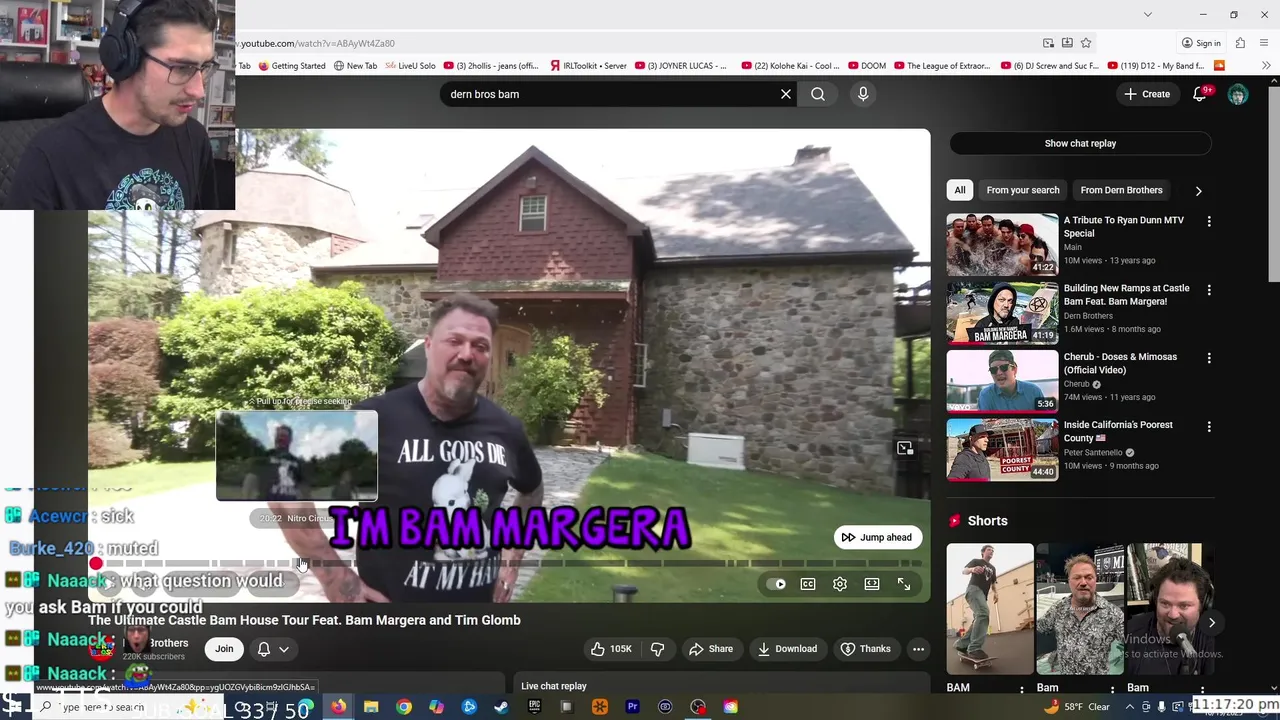The height and width of the screenshot is (720, 1280).
Task: Open Premiere Pro from the taskbar
Action: [632, 707]
